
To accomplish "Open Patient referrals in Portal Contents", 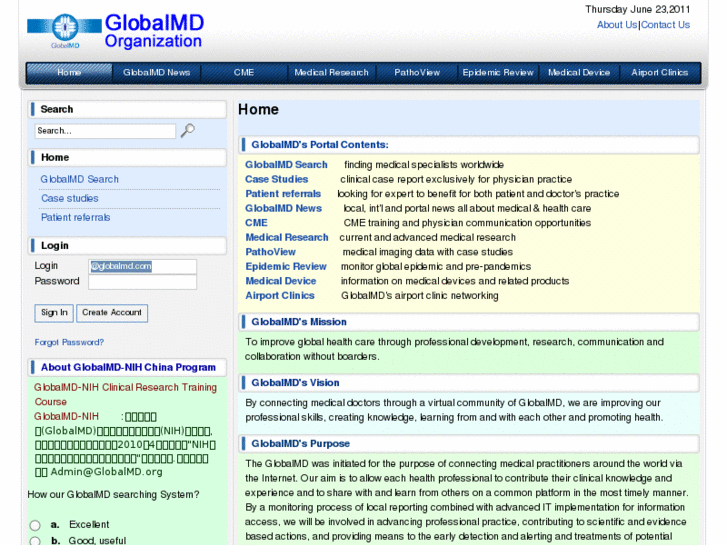I will click(283, 194).
